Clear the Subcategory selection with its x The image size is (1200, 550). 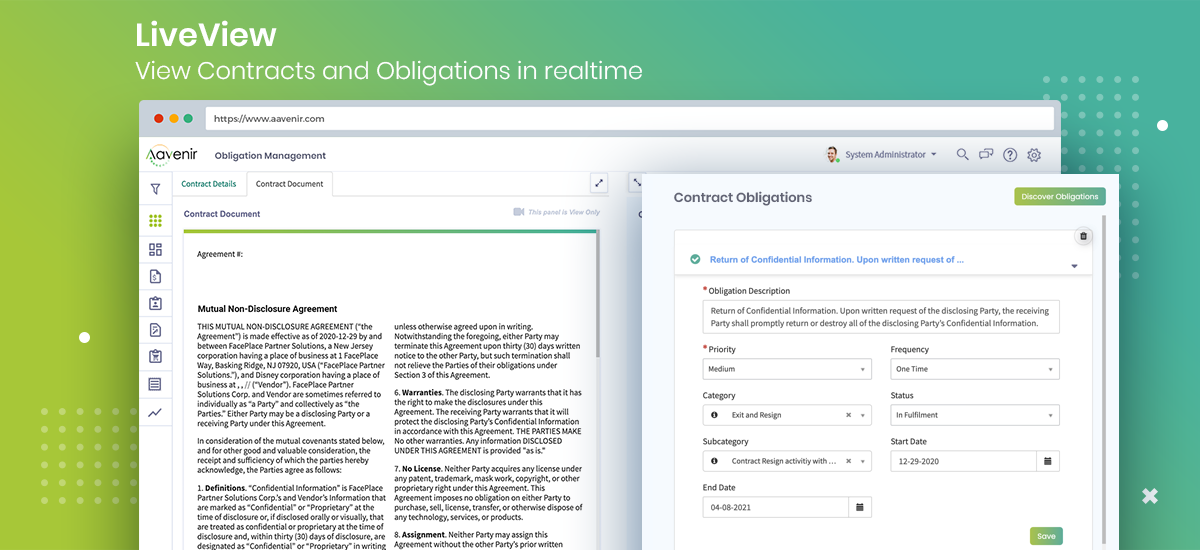point(849,461)
